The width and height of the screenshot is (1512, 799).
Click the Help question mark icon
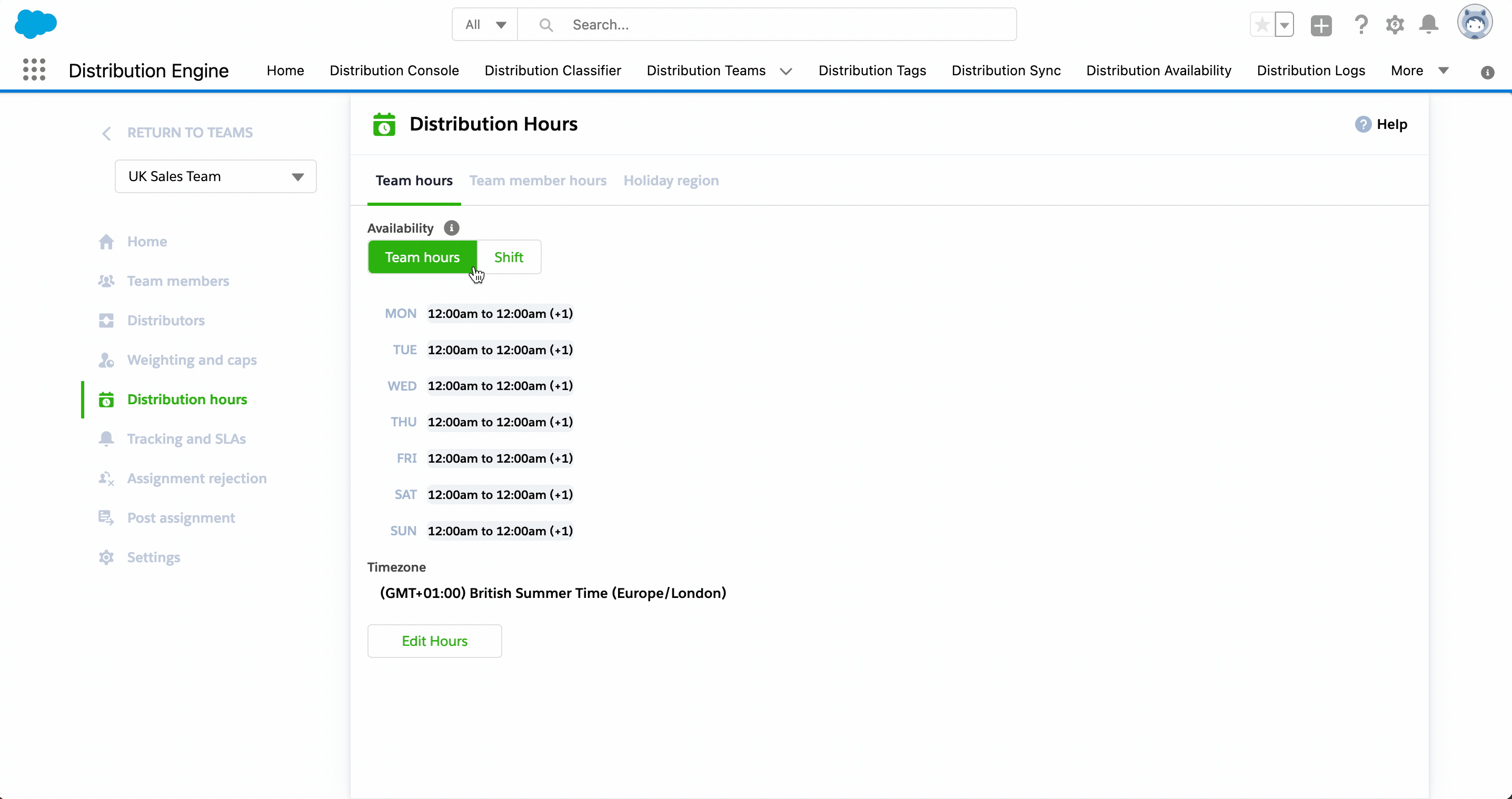click(x=1363, y=124)
